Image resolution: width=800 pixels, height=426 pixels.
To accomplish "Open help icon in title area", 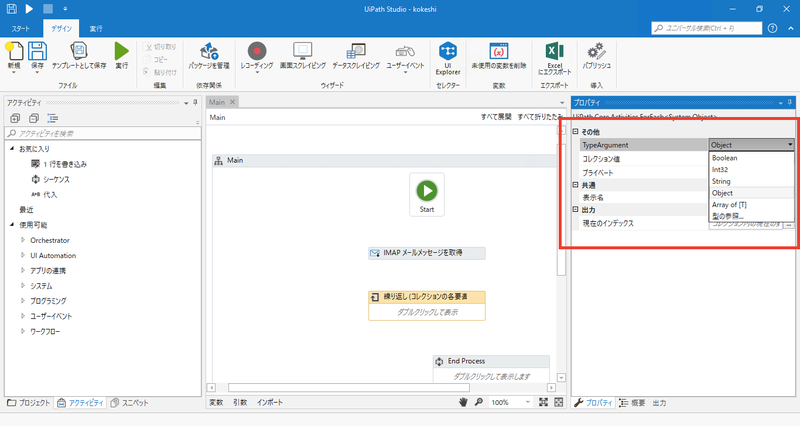I will pos(772,28).
